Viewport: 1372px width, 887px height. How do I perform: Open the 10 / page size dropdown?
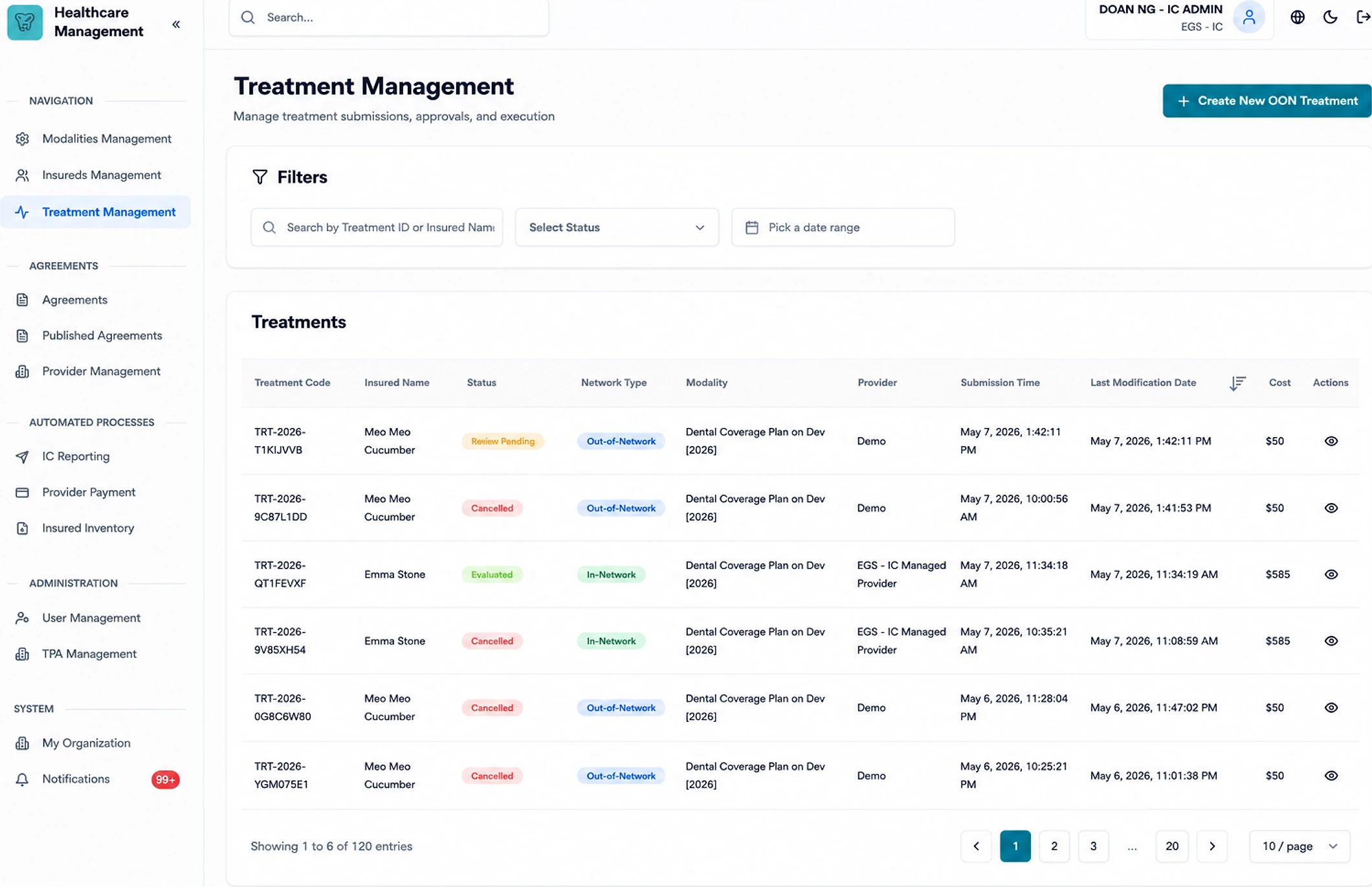point(1299,846)
